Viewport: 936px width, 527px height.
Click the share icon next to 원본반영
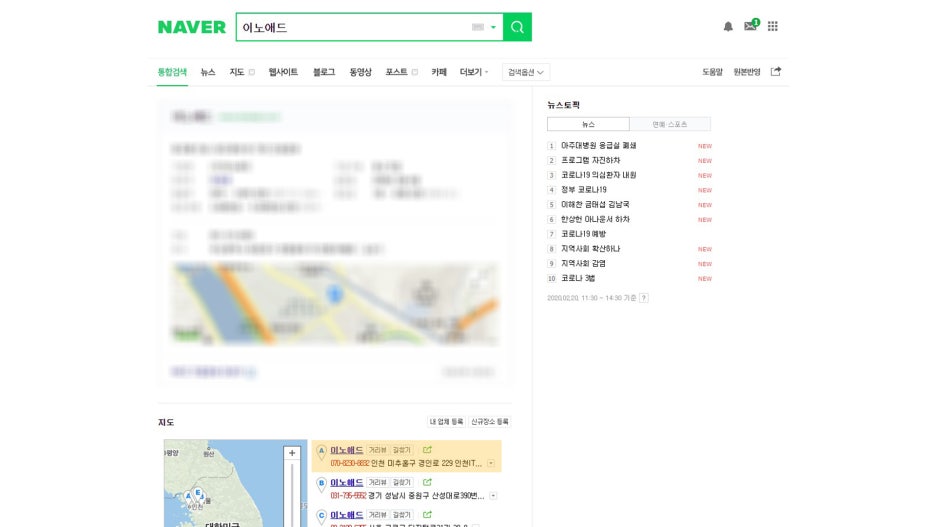(x=775, y=72)
